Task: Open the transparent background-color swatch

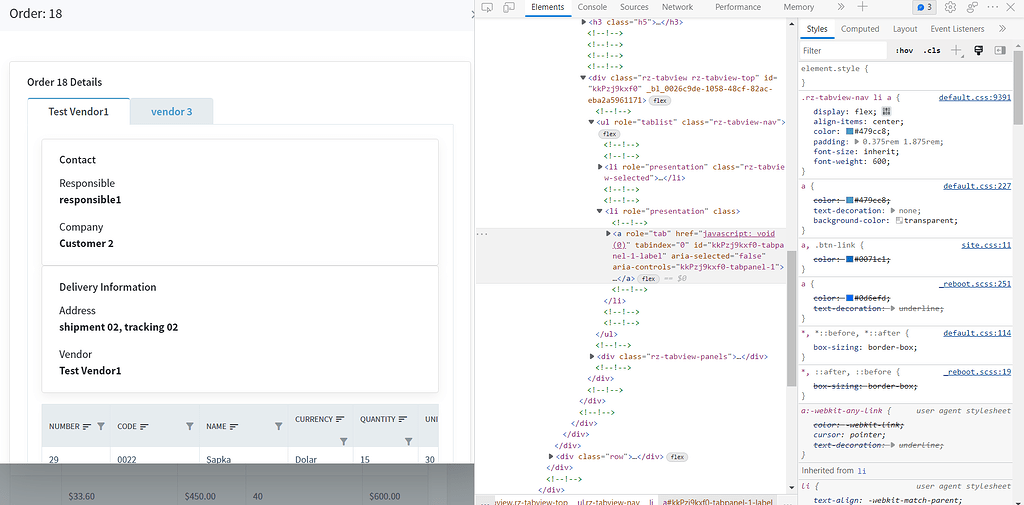Action: coord(899,221)
